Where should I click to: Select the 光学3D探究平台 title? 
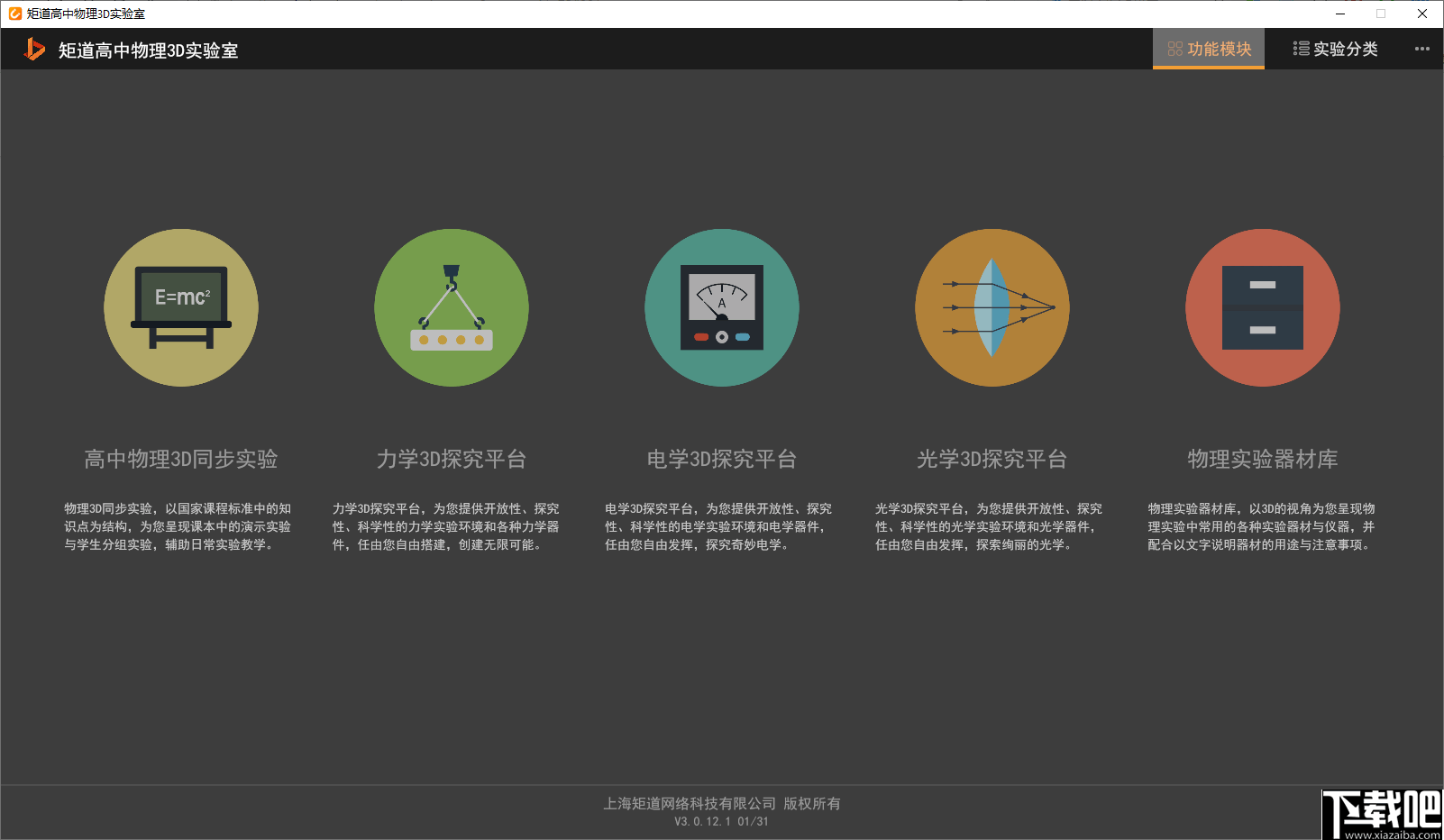click(x=992, y=460)
